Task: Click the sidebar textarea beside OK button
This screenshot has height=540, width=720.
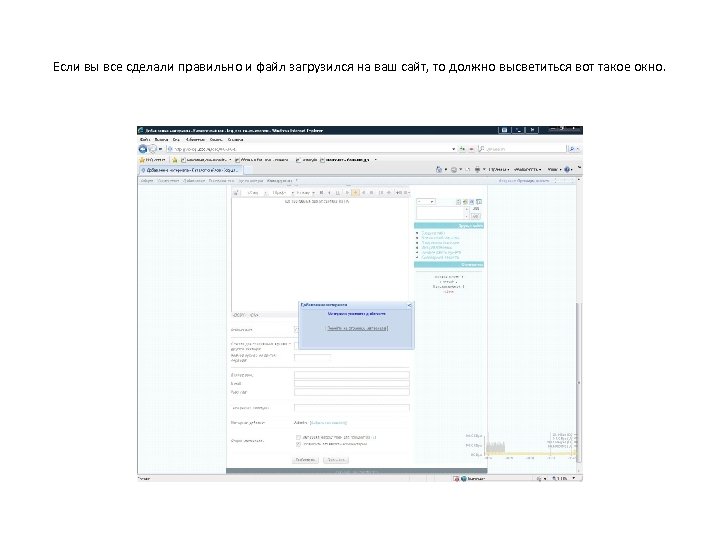Action: (x=443, y=213)
